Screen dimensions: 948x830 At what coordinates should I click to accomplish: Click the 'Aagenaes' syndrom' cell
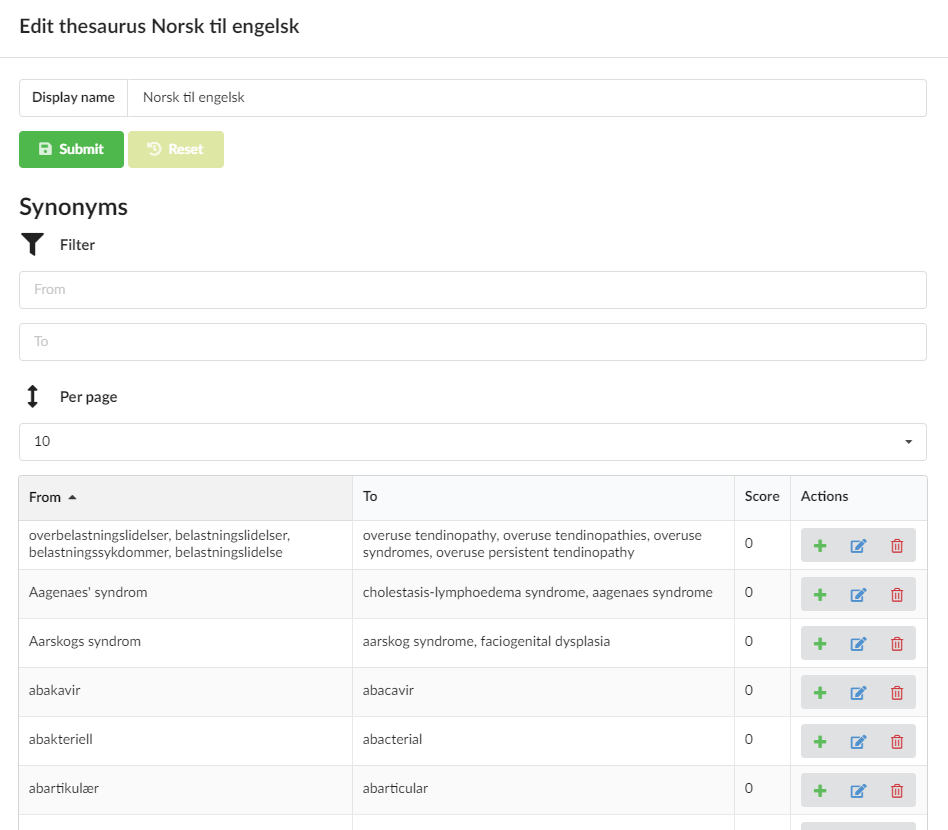pyautogui.click(x=186, y=594)
